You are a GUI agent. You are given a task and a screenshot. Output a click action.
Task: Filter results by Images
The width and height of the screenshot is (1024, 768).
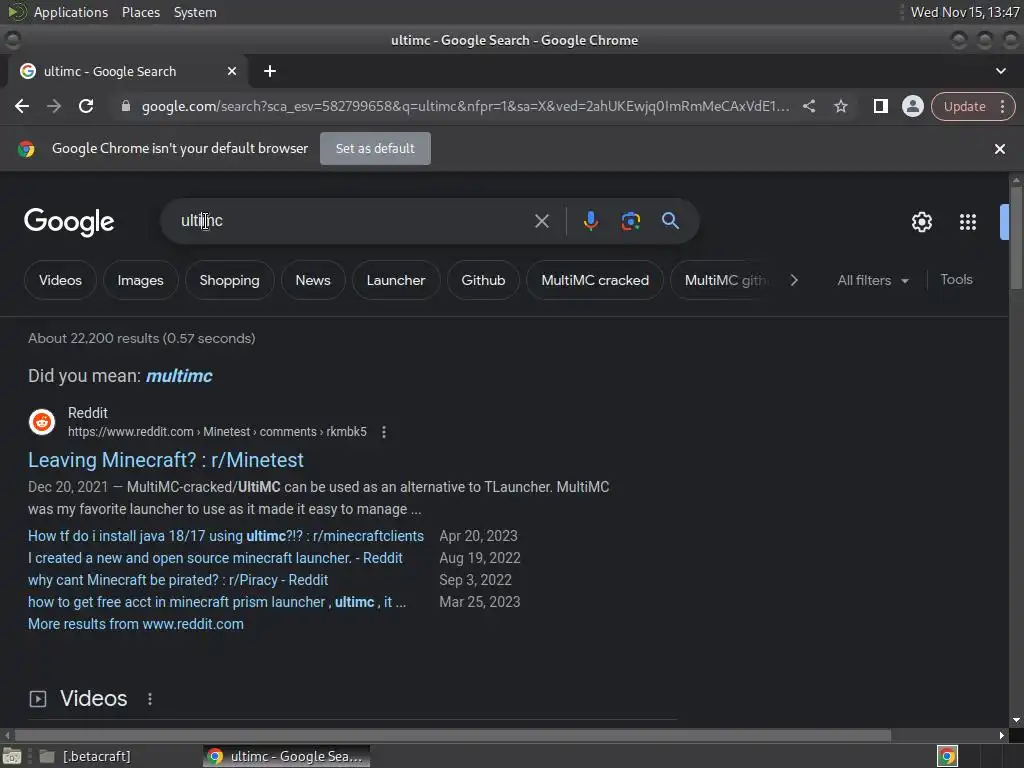coord(140,280)
